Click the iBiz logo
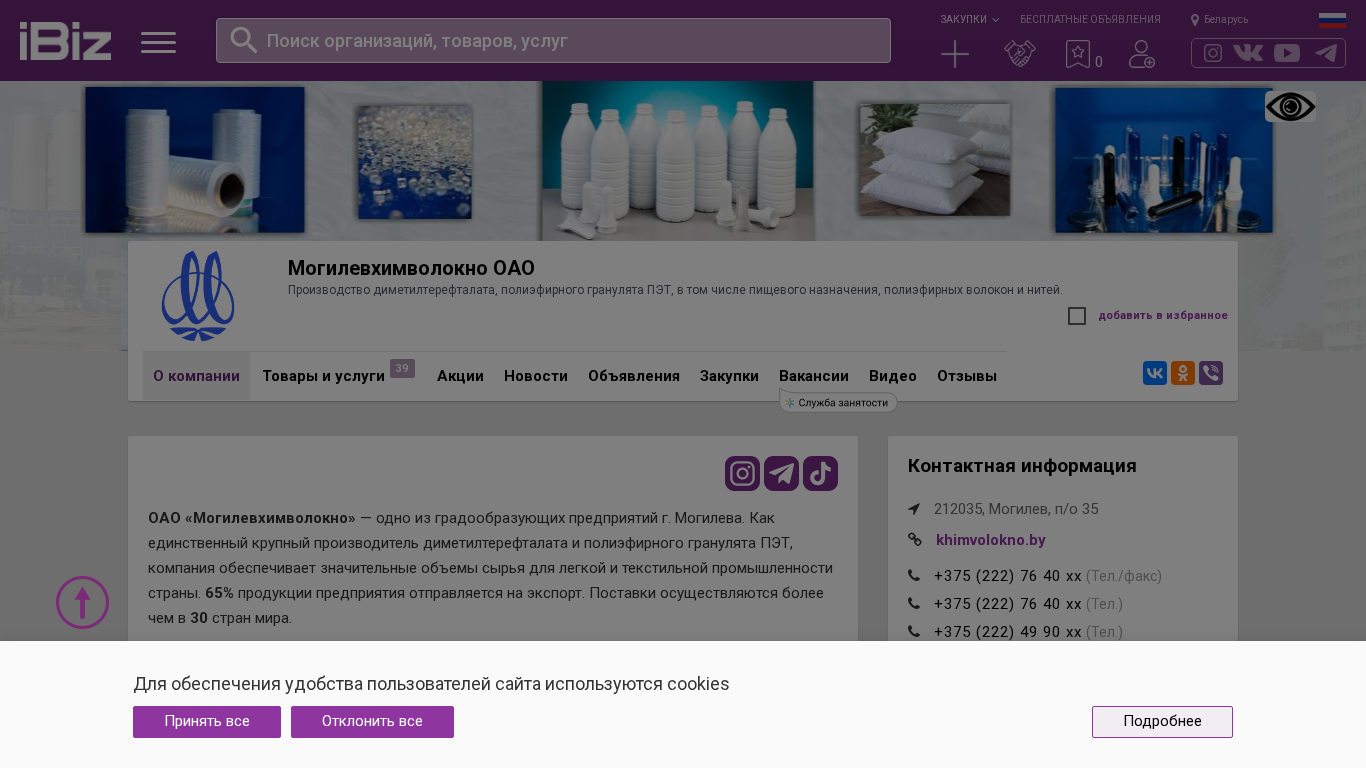Screen dimensions: 1366x768 (x=65, y=41)
